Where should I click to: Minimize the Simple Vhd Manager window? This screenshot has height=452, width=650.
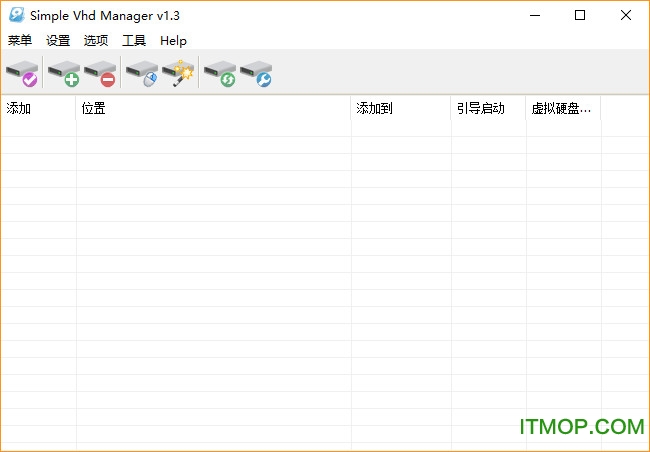click(x=535, y=15)
